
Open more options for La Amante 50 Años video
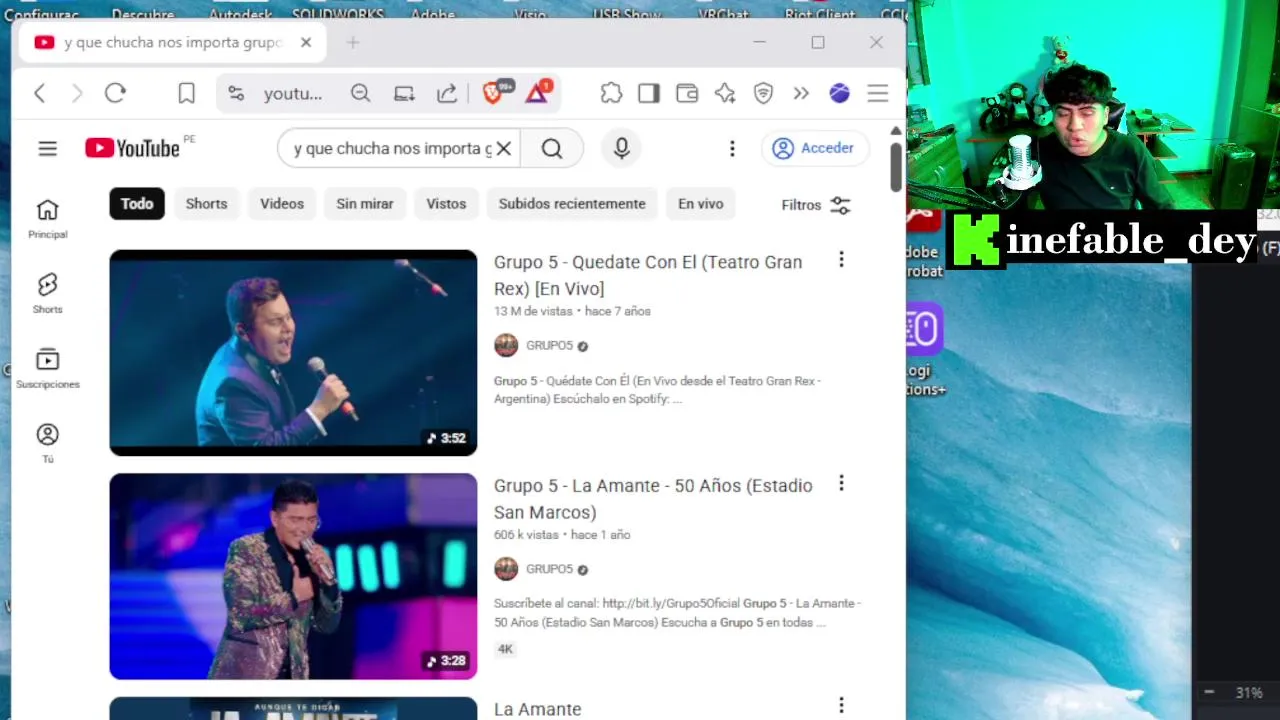tap(841, 484)
